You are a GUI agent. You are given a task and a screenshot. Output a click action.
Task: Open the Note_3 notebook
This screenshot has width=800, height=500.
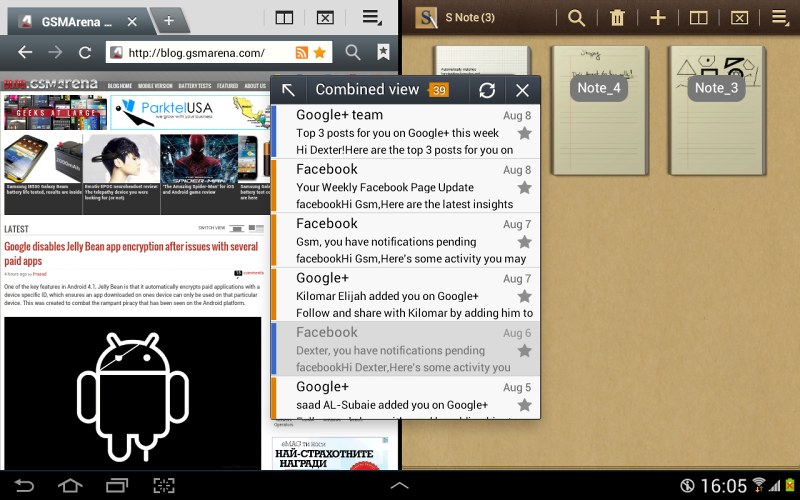pyautogui.click(x=716, y=110)
